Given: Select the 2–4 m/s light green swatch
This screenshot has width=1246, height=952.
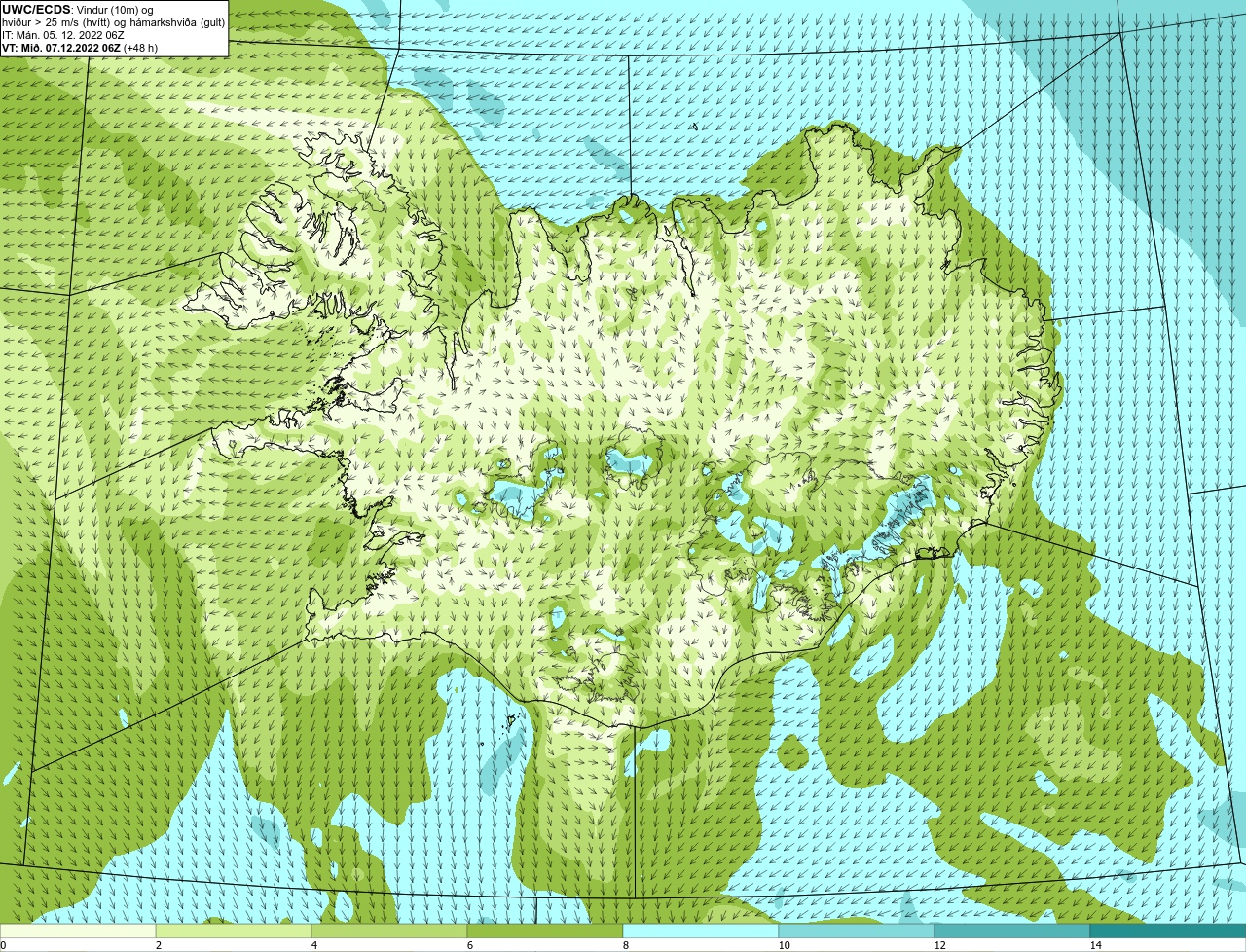Looking at the screenshot, I should pos(234,931).
